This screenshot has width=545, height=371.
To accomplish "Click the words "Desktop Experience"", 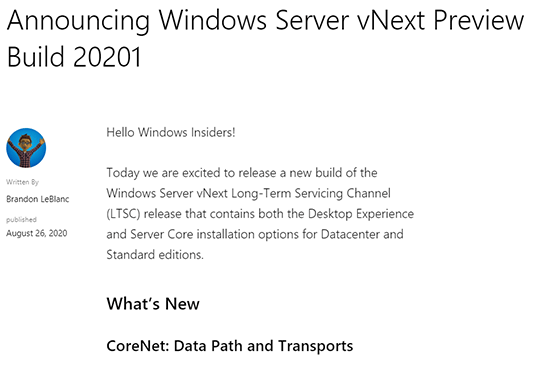I will tap(361, 213).
